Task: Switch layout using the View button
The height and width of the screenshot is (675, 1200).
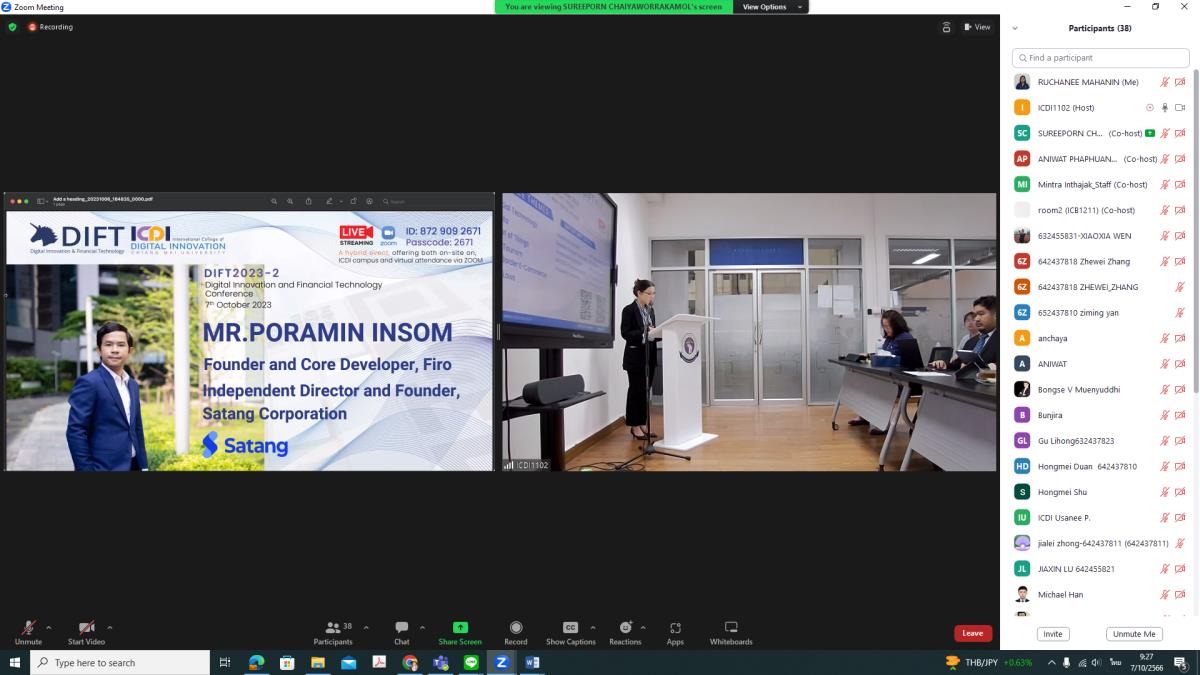Action: [x=977, y=27]
